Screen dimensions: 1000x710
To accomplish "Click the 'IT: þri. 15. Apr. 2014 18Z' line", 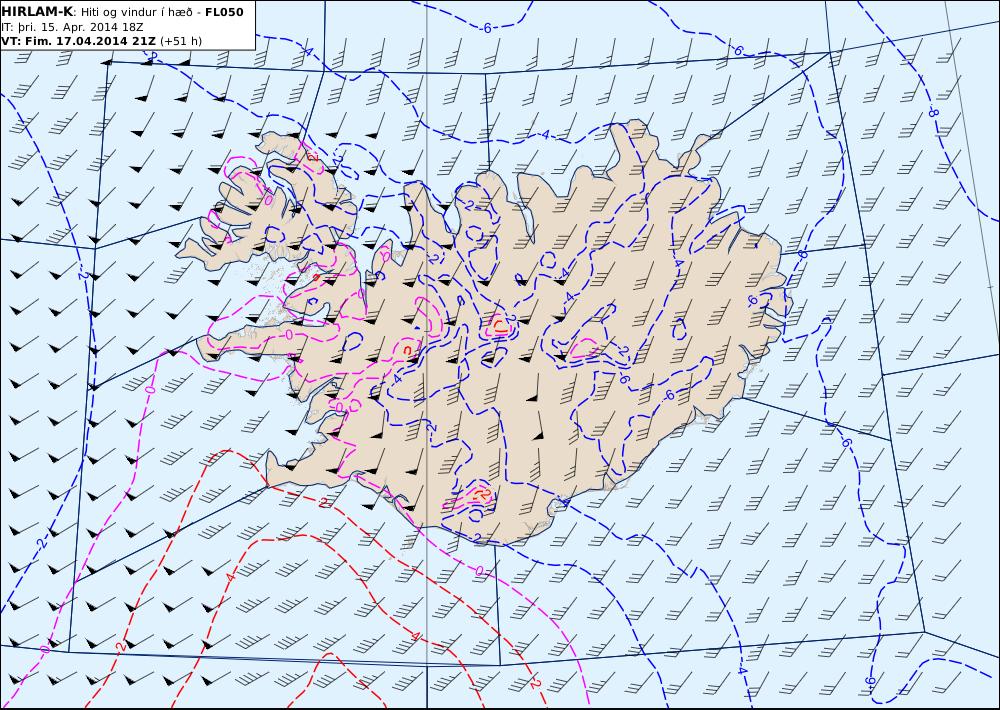I will [x=72, y=27].
